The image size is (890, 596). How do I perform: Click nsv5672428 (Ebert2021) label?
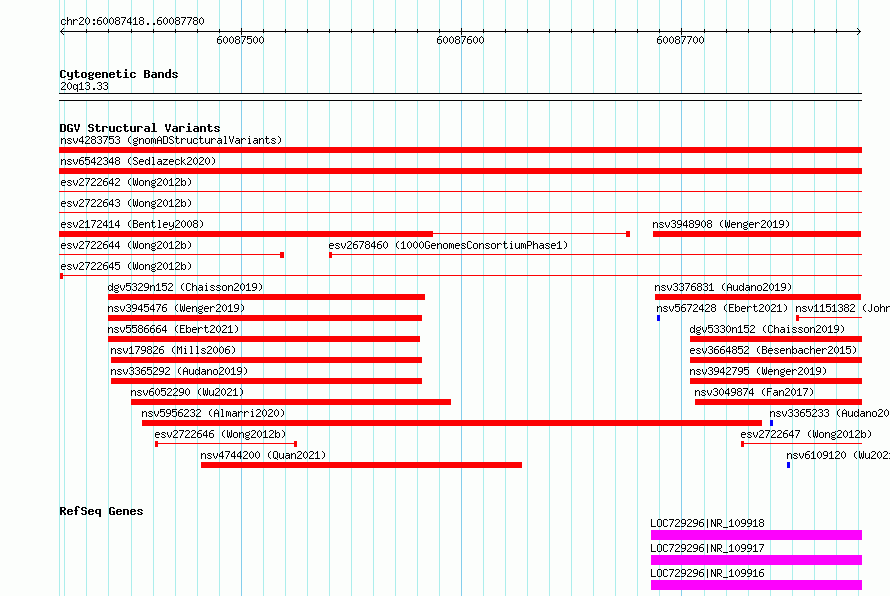pyautogui.click(x=722, y=308)
